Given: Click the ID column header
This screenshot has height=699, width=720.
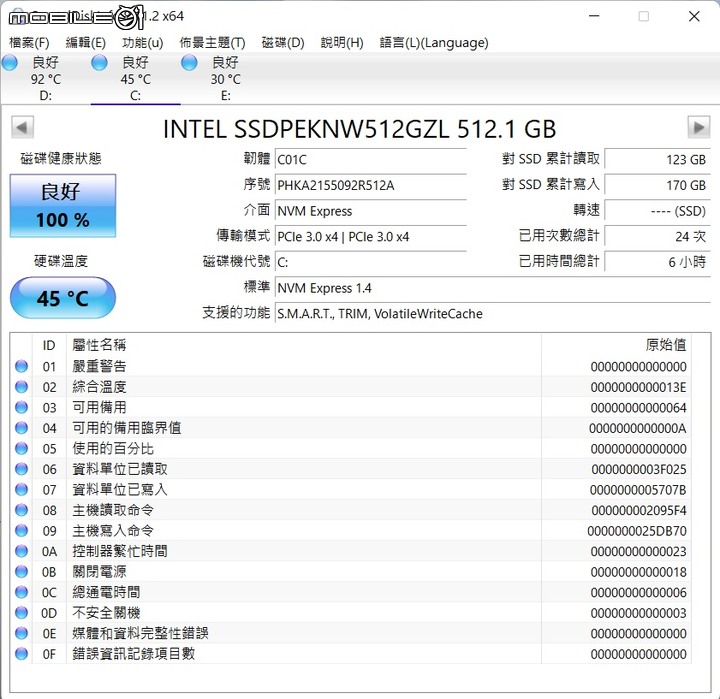Looking at the screenshot, I should click(49, 345).
